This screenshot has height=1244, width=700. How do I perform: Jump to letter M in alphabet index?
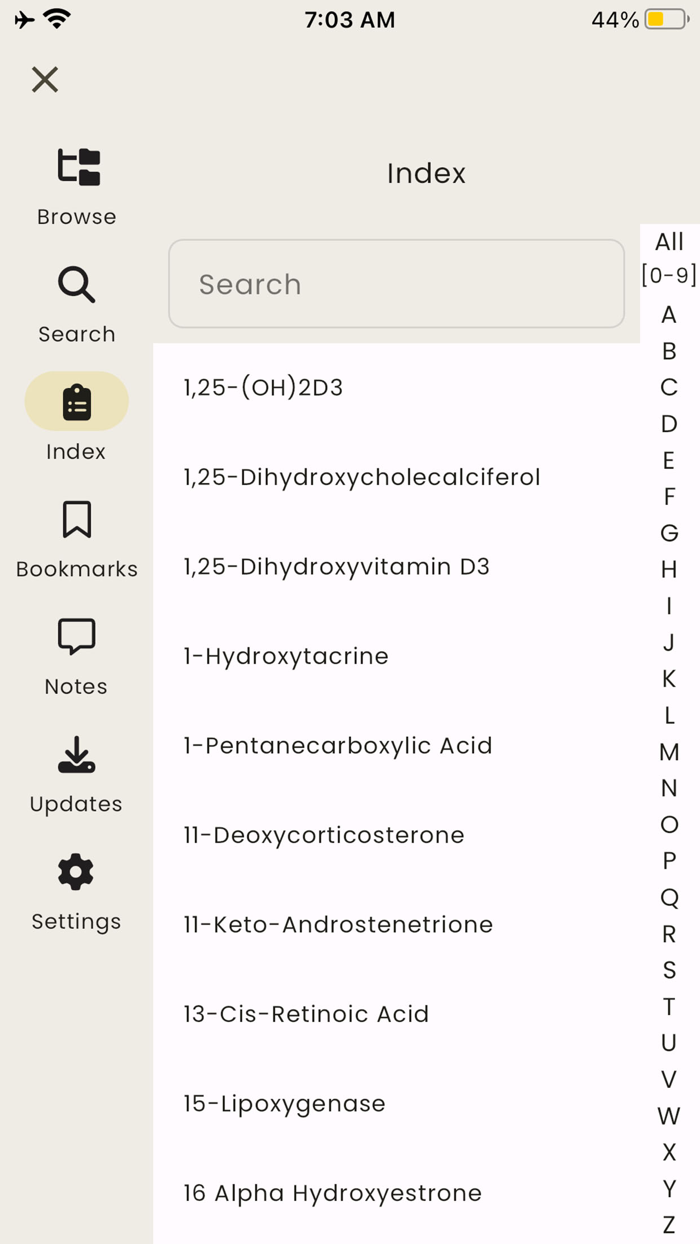coord(668,751)
